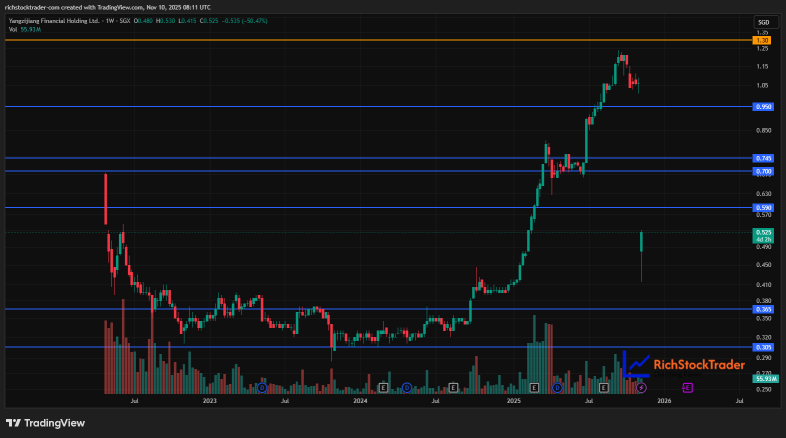Click the first tall red candle at chart start
This screenshot has width=786, height=438.
click(105, 199)
